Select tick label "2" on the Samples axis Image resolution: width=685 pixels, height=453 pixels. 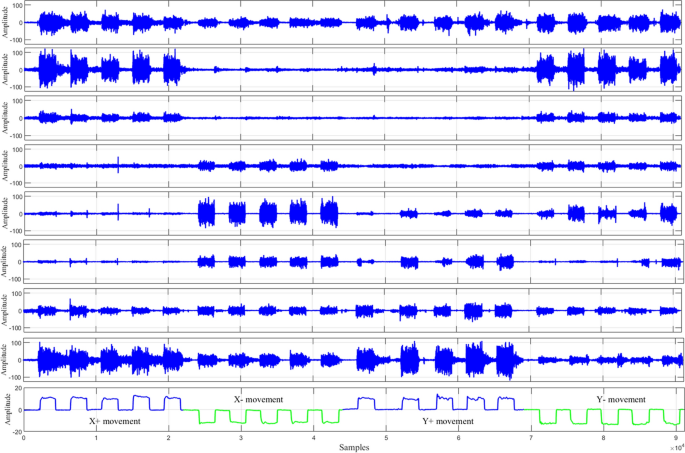[x=169, y=438]
